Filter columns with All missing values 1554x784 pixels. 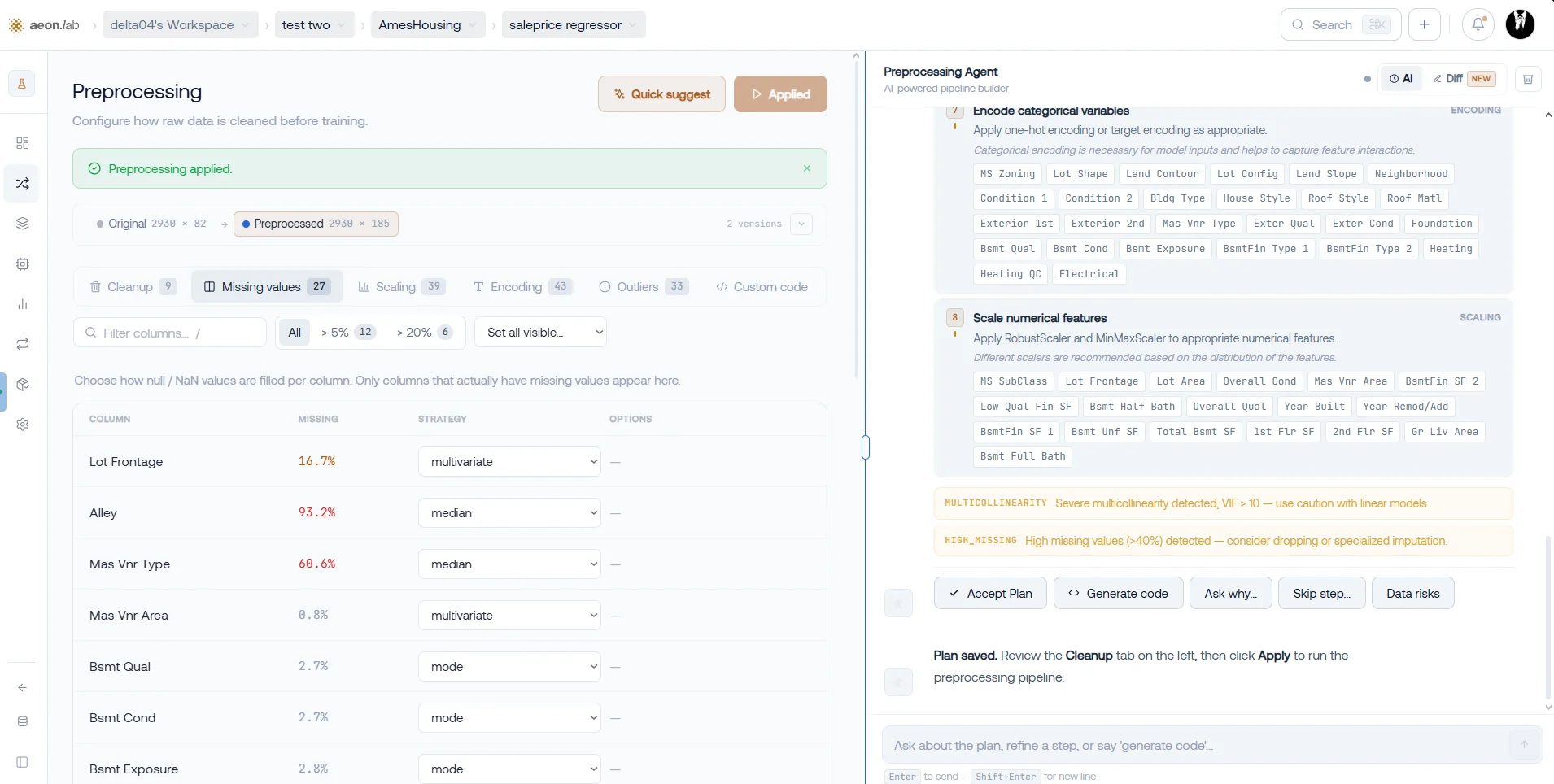[295, 333]
